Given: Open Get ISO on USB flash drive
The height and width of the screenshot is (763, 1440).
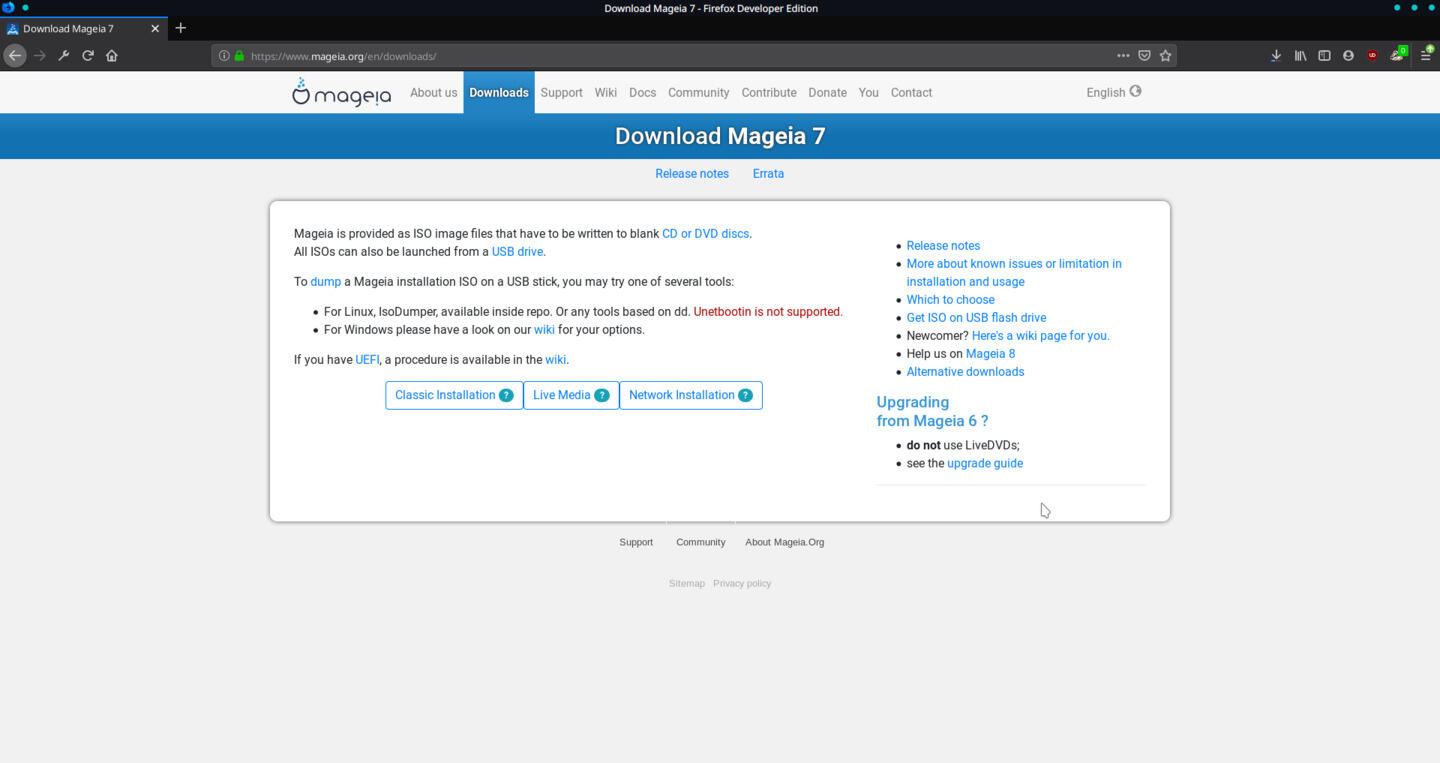Looking at the screenshot, I should coord(976,317).
